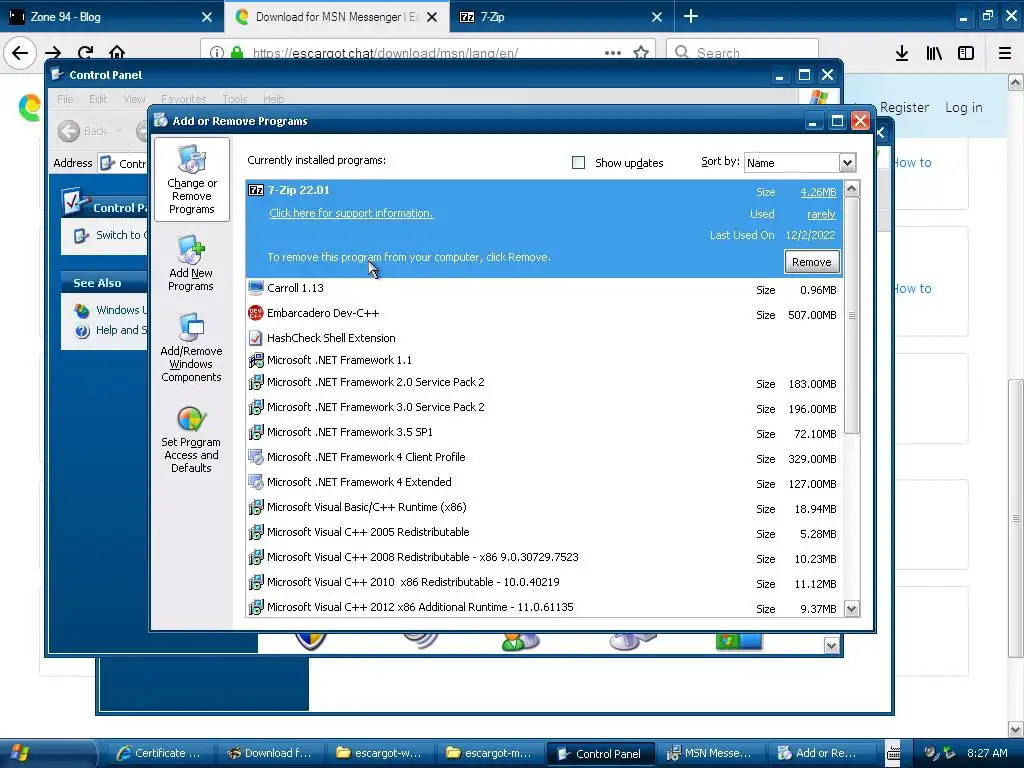This screenshot has width=1024, height=768.
Task: Open View menu in Control Panel
Action: click(x=134, y=99)
